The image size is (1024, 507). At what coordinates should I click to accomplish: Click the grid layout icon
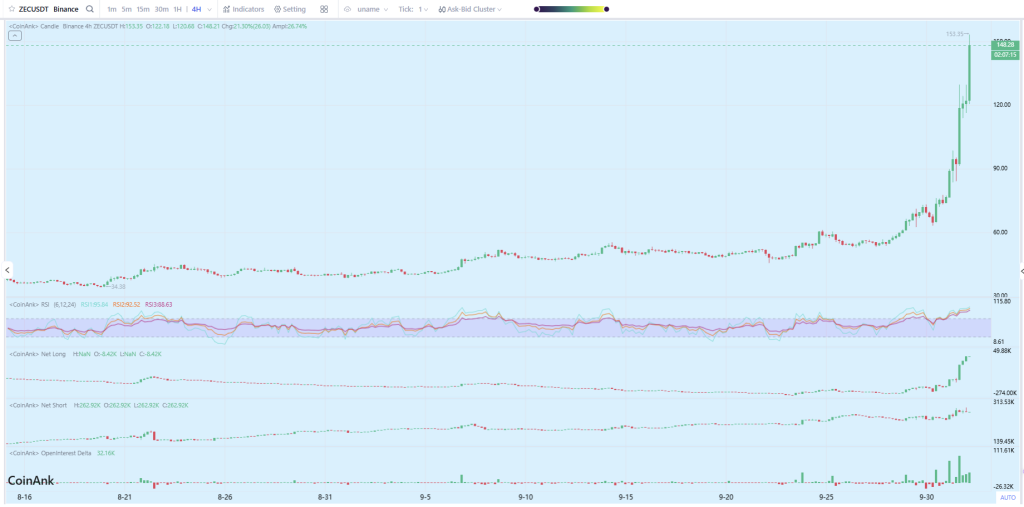[x=324, y=9]
